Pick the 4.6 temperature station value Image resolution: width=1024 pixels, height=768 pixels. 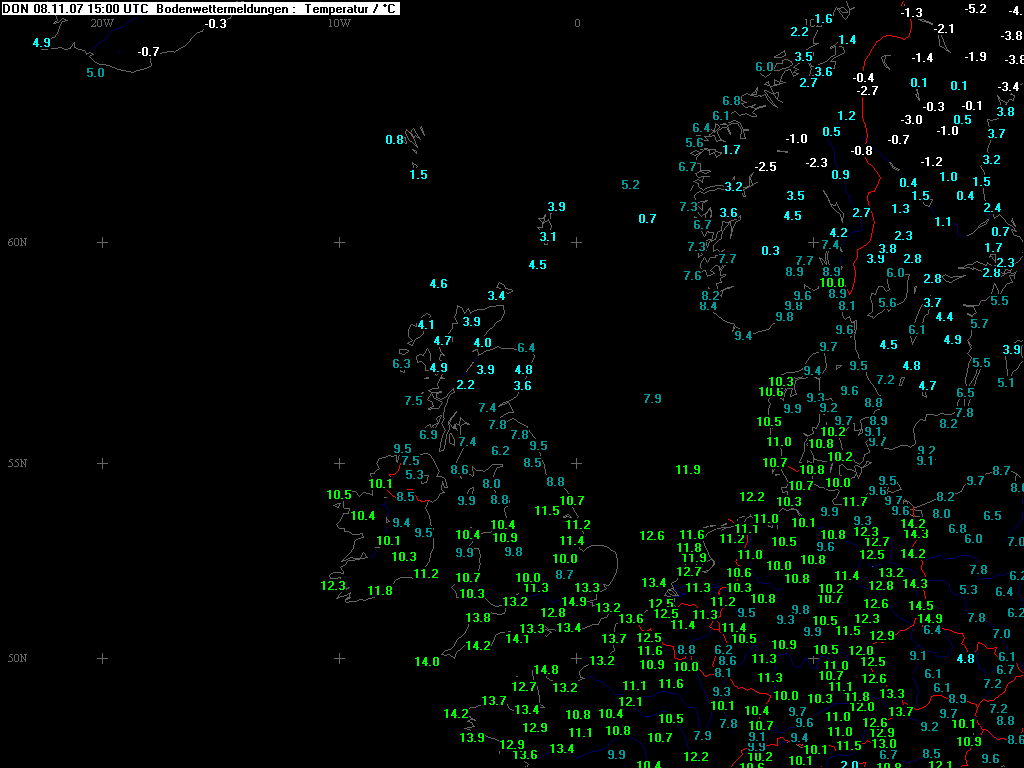(x=438, y=284)
